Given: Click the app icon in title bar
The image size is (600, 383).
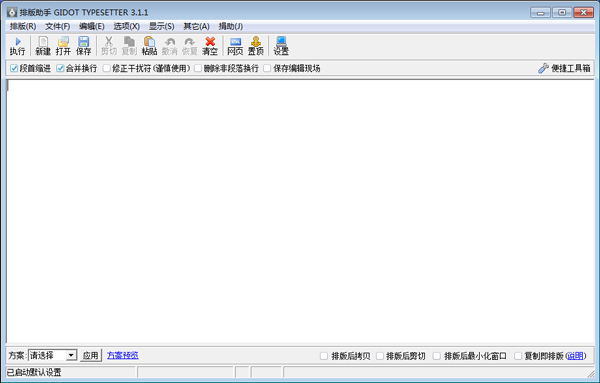Looking at the screenshot, I should (12, 12).
